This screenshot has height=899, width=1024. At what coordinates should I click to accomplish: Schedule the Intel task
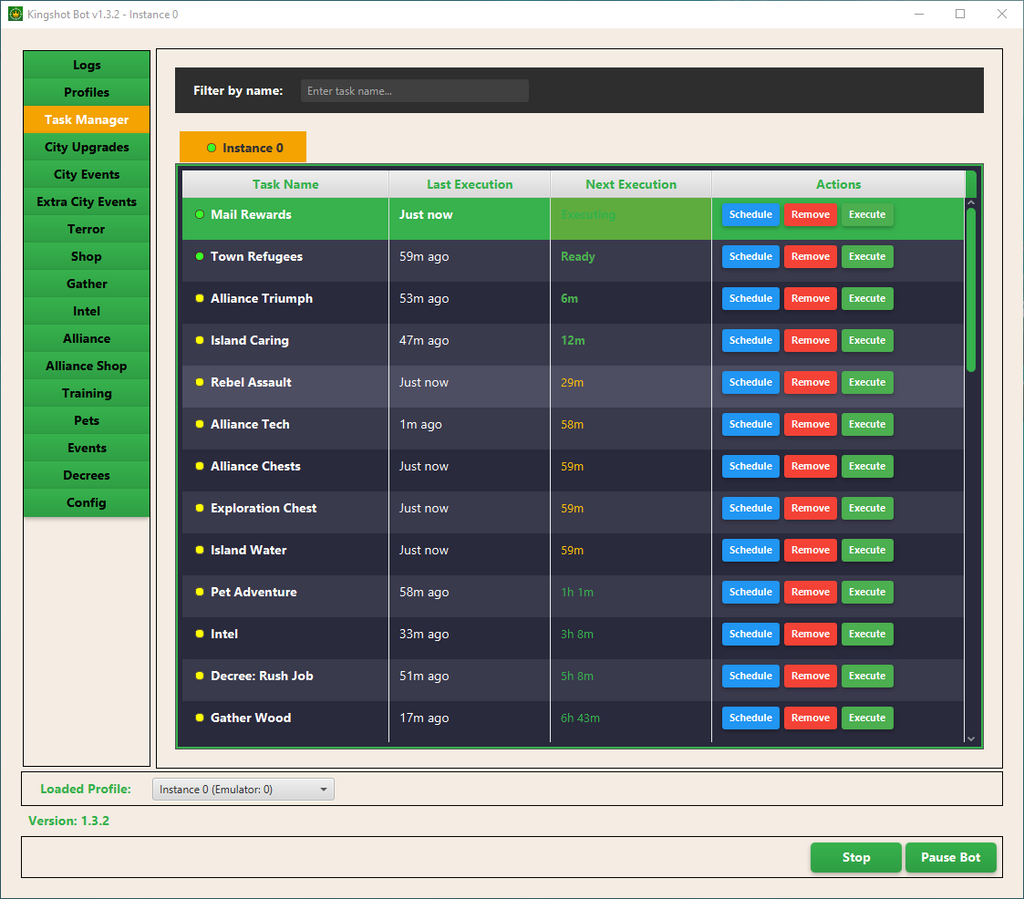pos(750,634)
